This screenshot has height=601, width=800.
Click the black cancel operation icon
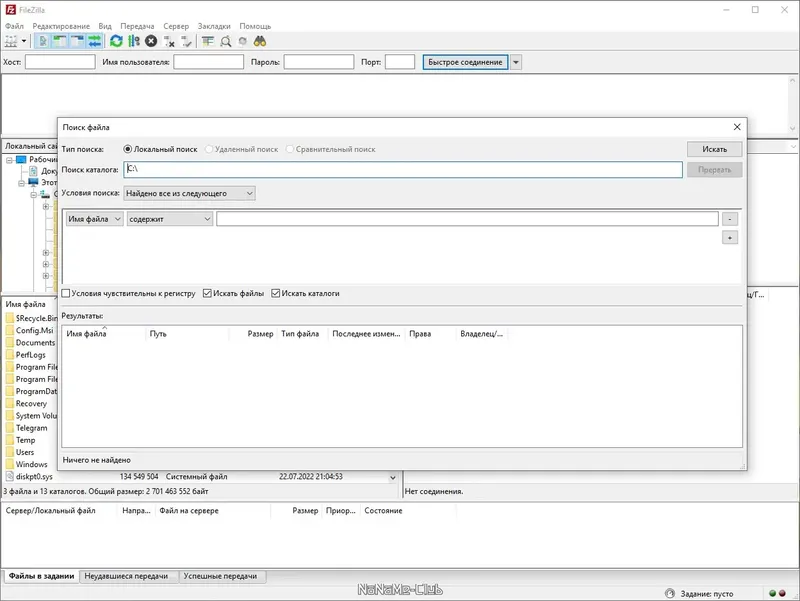tap(151, 41)
